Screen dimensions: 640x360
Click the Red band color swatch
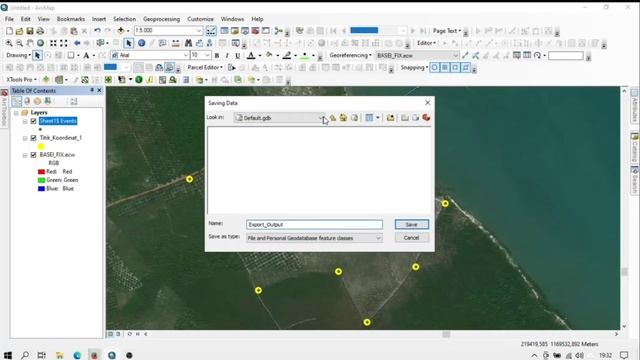[x=41, y=172]
